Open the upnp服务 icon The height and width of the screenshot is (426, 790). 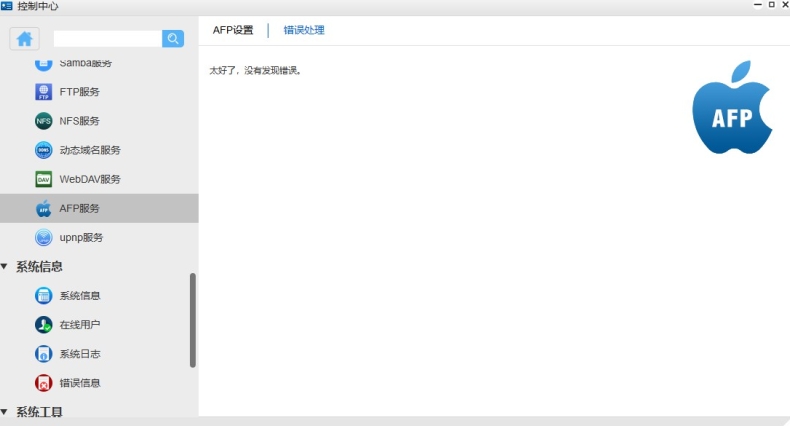point(44,237)
